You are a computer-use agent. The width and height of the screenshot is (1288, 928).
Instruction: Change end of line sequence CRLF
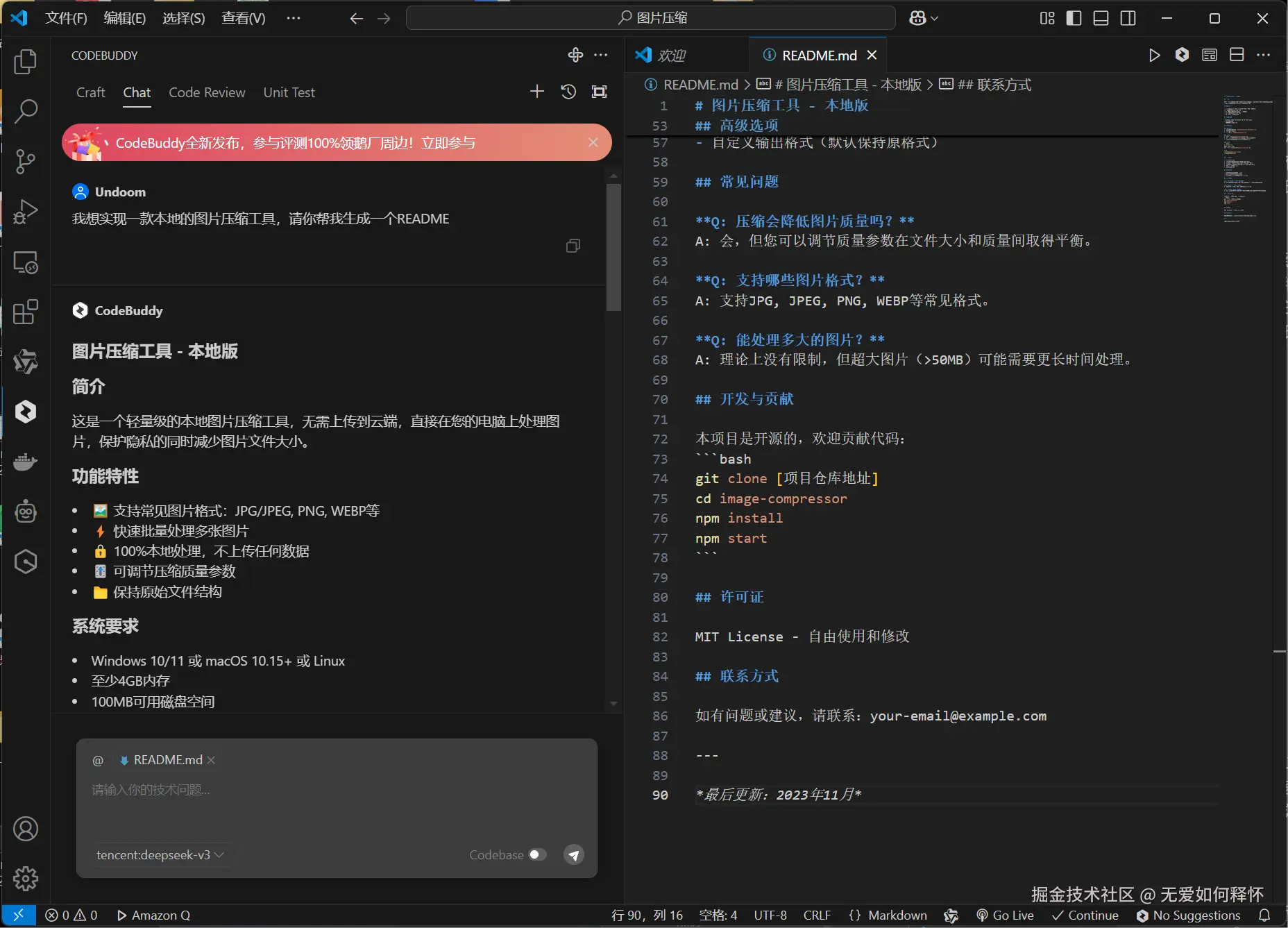[817, 916]
